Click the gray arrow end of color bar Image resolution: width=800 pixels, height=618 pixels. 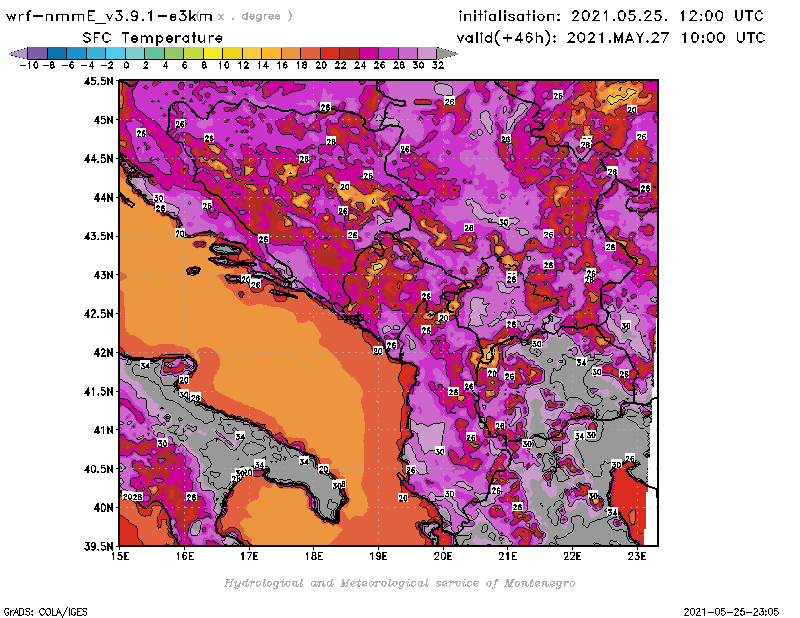point(442,53)
